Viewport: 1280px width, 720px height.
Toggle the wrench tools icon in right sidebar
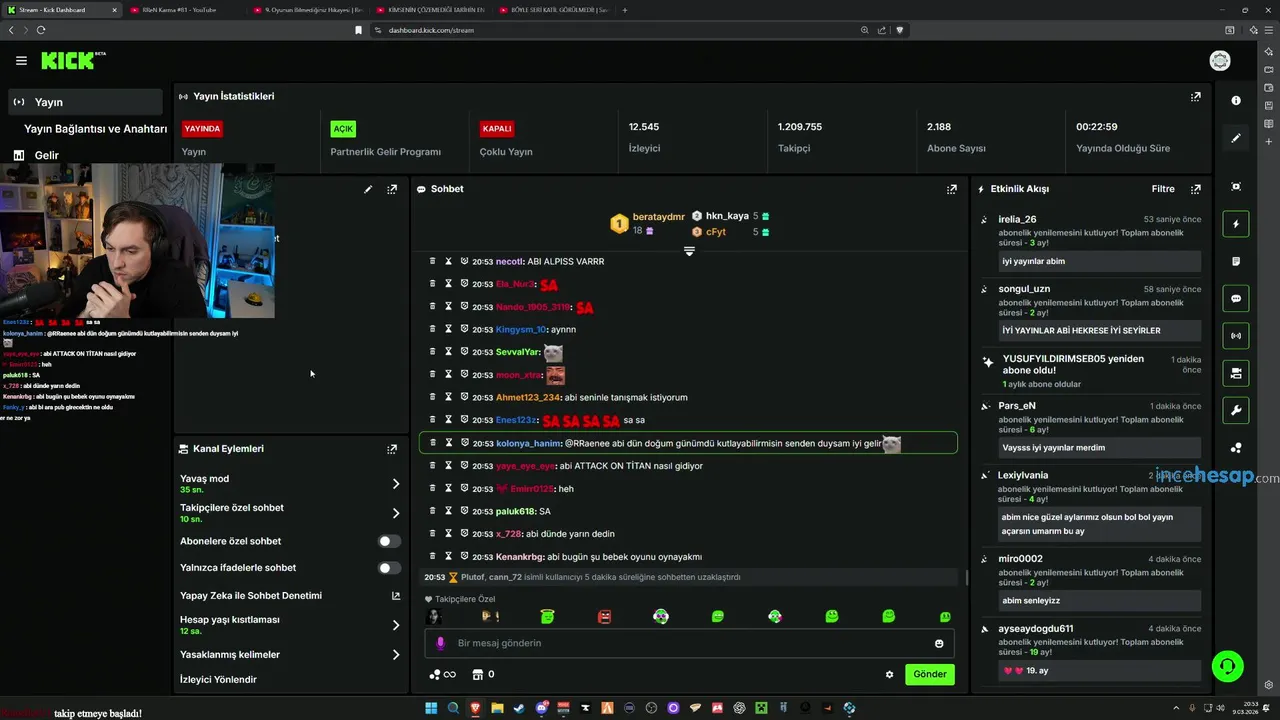pos(1236,410)
